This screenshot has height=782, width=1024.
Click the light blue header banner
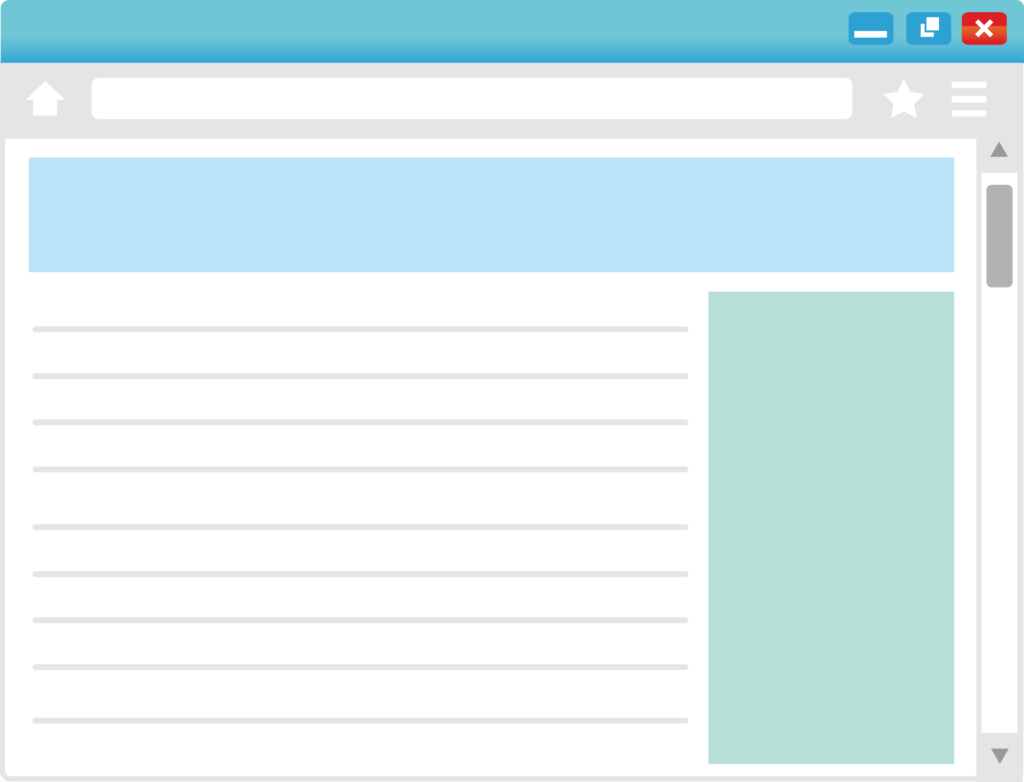pyautogui.click(x=491, y=214)
